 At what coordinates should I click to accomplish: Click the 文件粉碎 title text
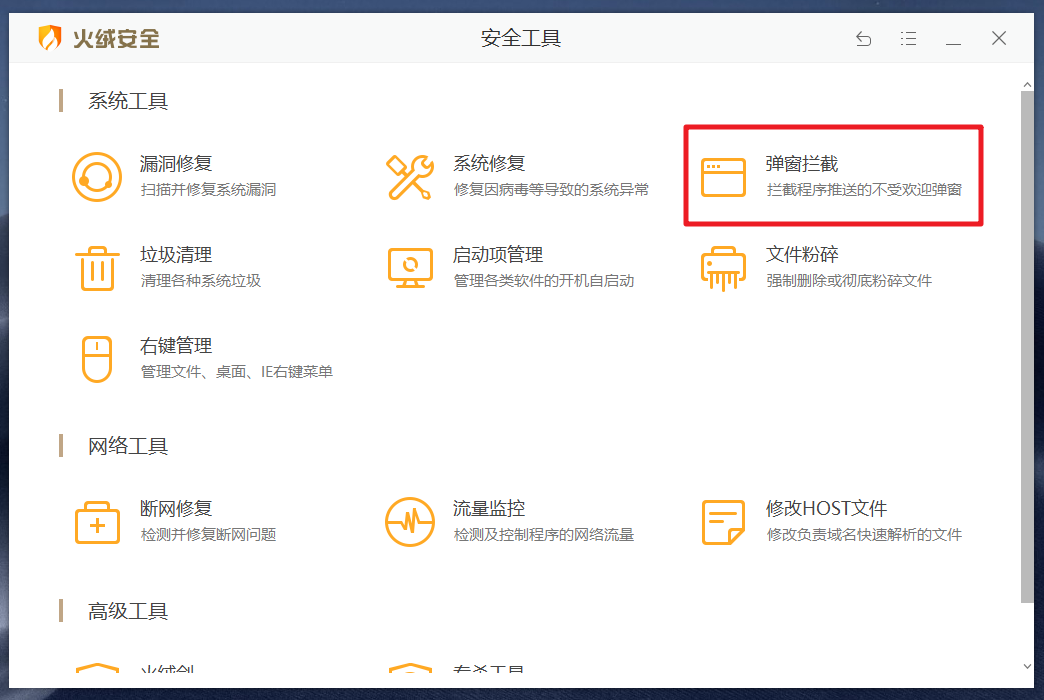[802, 254]
